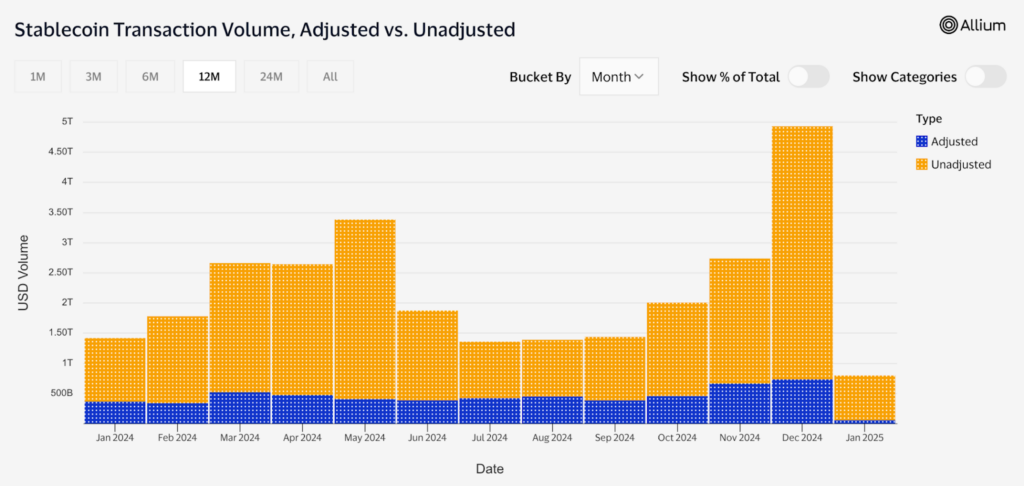Click the Mar 2024 blue adjusted segment
Screen dimensions: 1024x486
240,407
